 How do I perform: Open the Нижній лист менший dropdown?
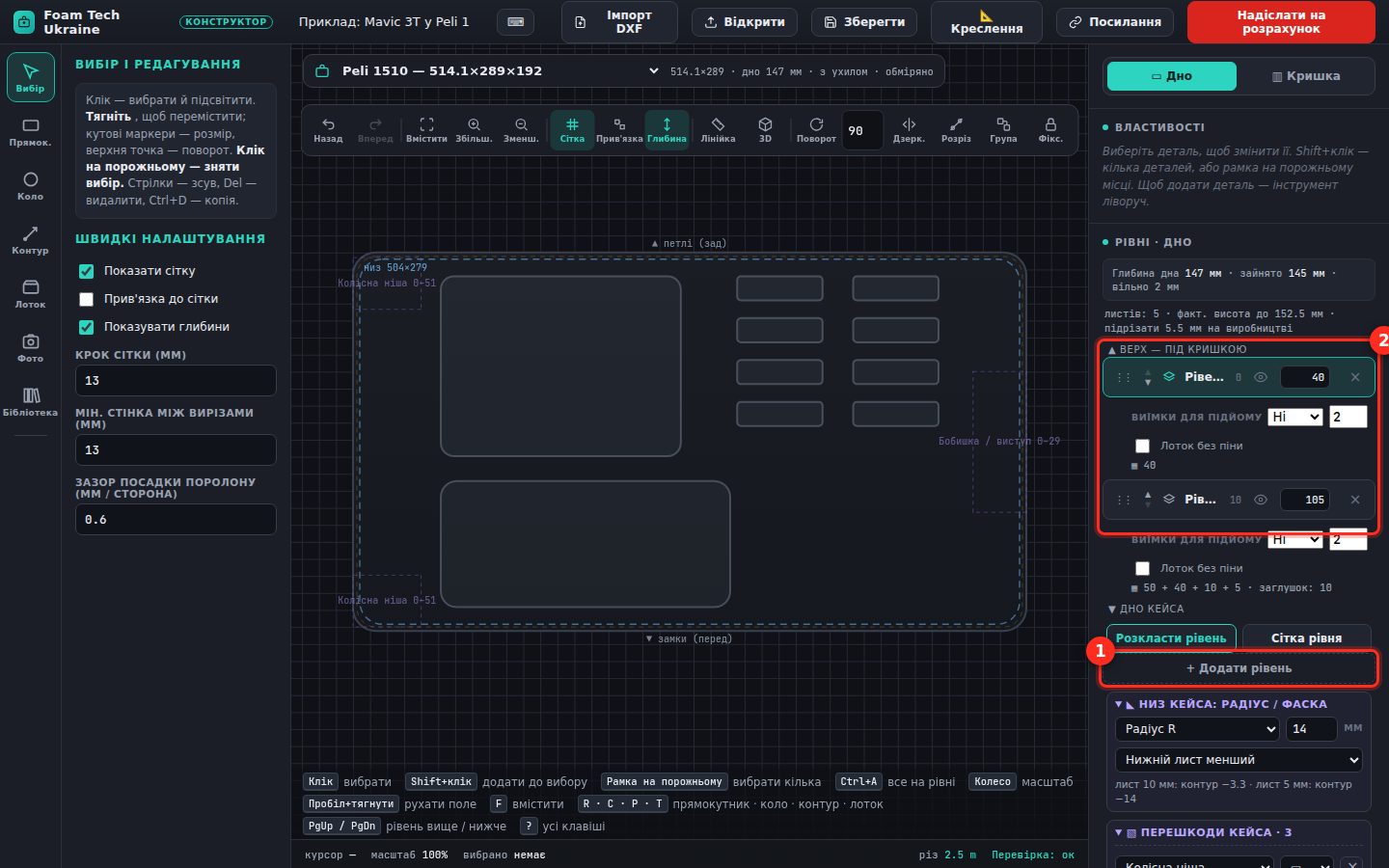pos(1239,760)
